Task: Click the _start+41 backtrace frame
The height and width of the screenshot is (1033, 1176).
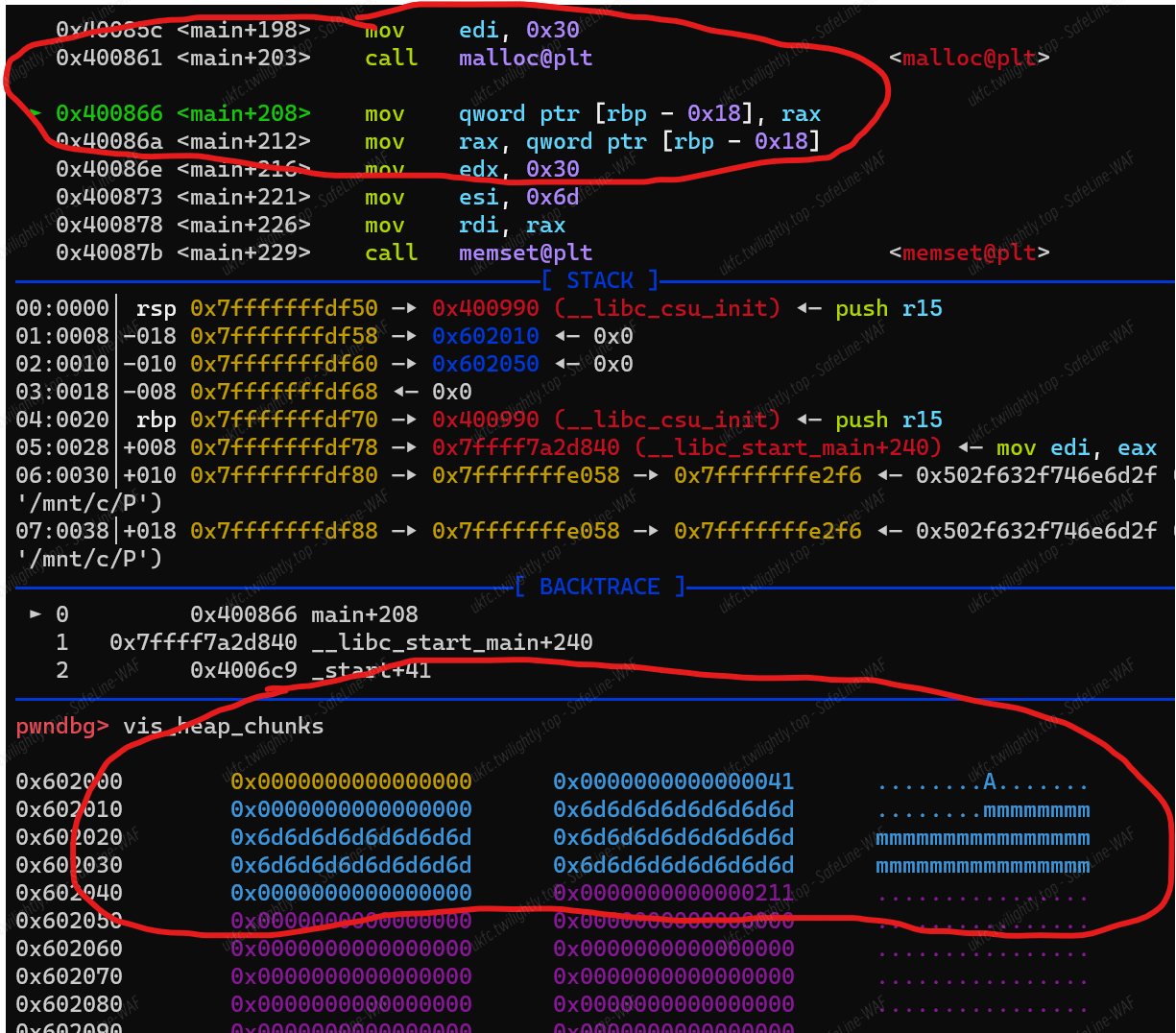Action: point(372,670)
